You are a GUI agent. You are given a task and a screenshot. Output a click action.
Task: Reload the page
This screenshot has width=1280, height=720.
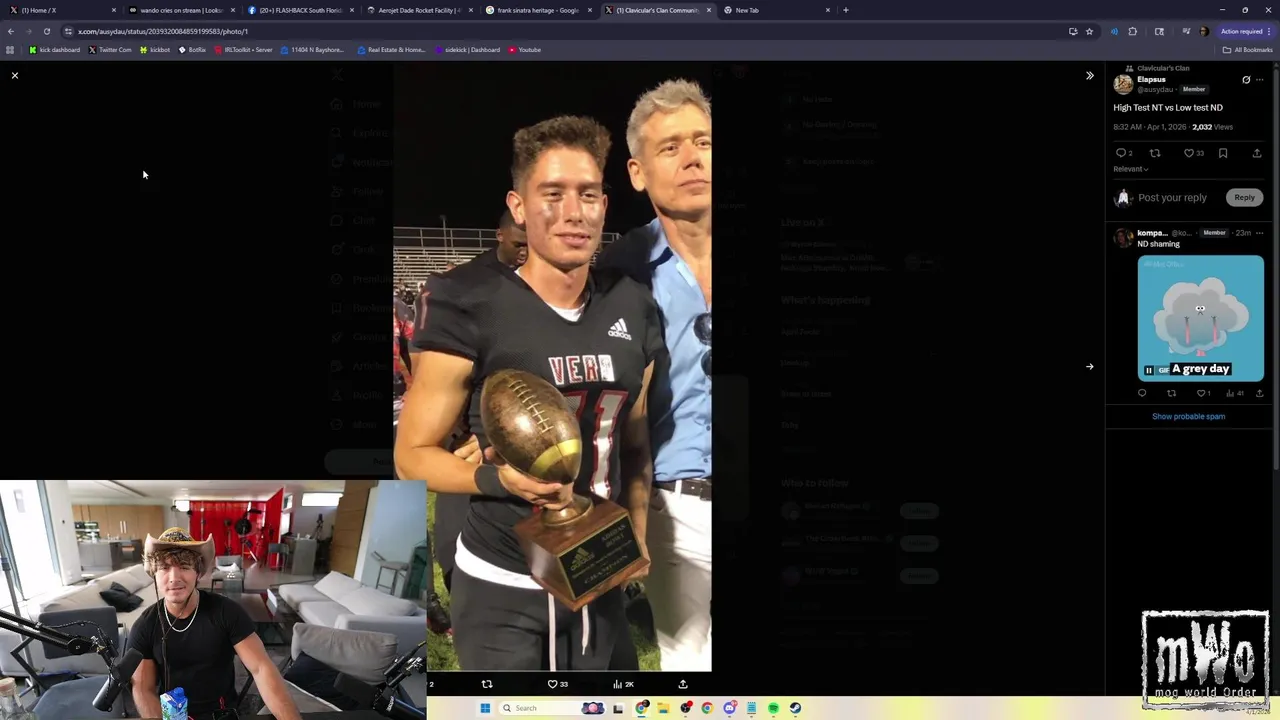point(46,31)
